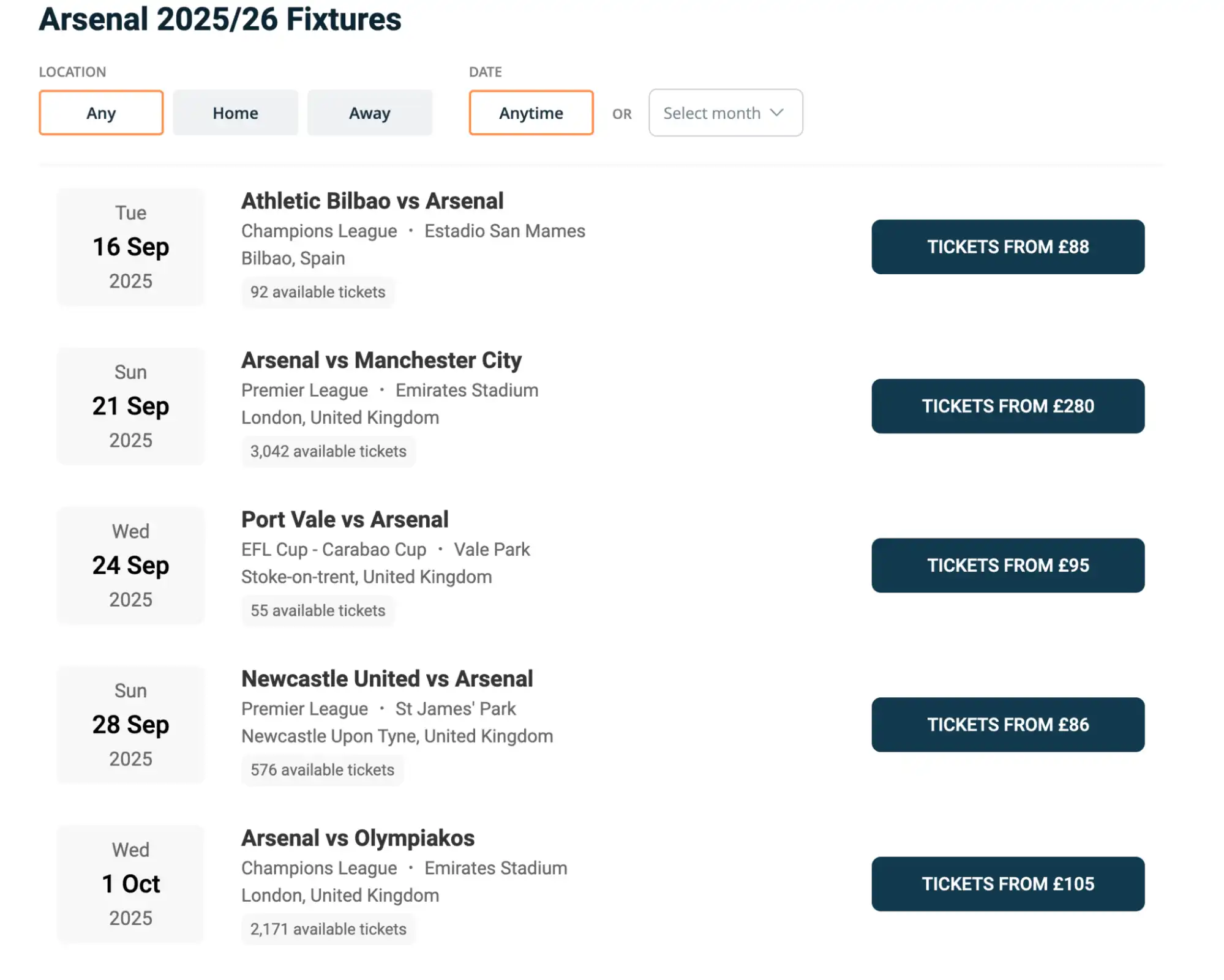Screen dimensions: 1224x980
Task: Filter fixtures by Home matches only
Action: [235, 113]
